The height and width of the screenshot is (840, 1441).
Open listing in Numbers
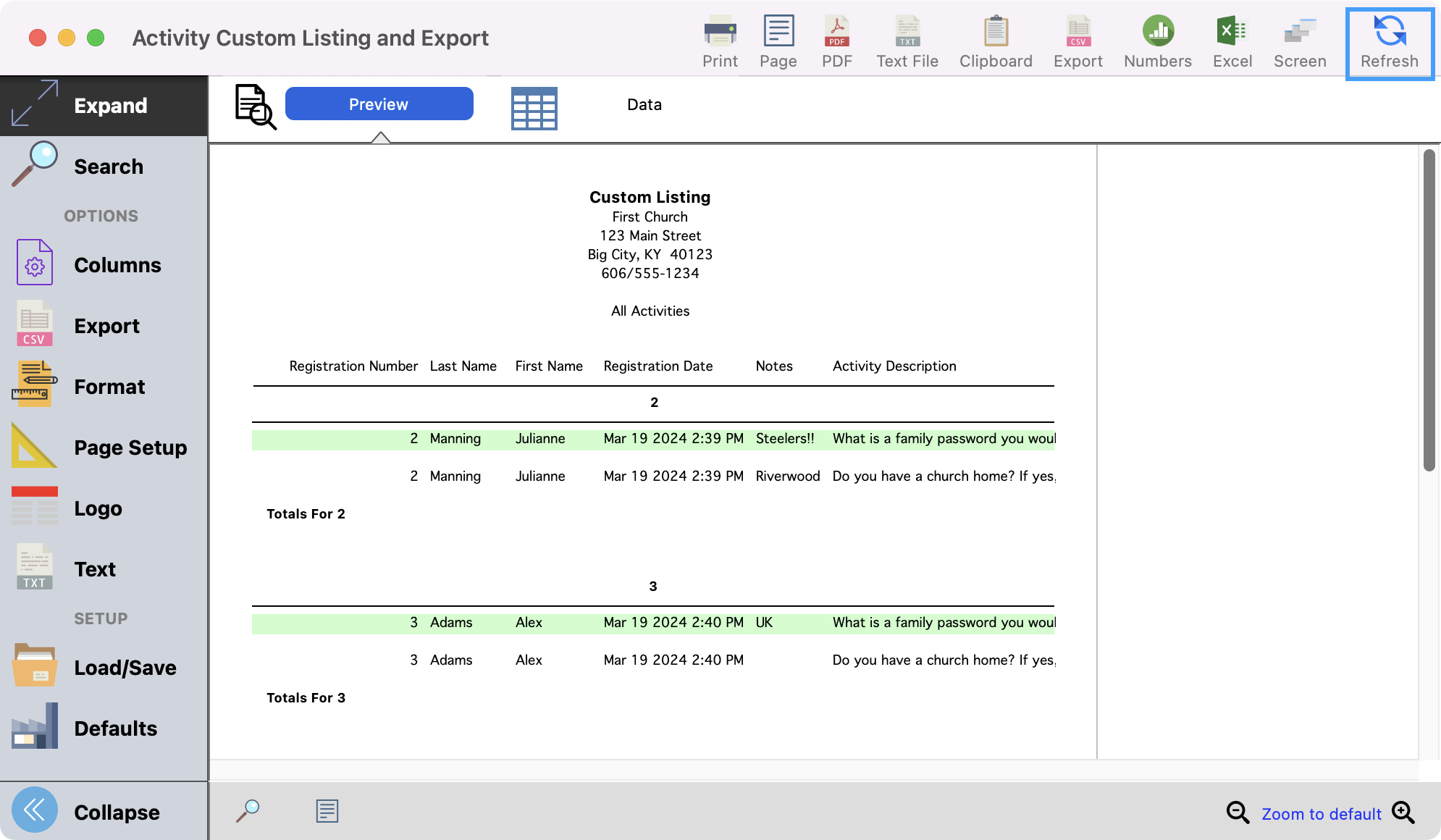click(x=1157, y=42)
